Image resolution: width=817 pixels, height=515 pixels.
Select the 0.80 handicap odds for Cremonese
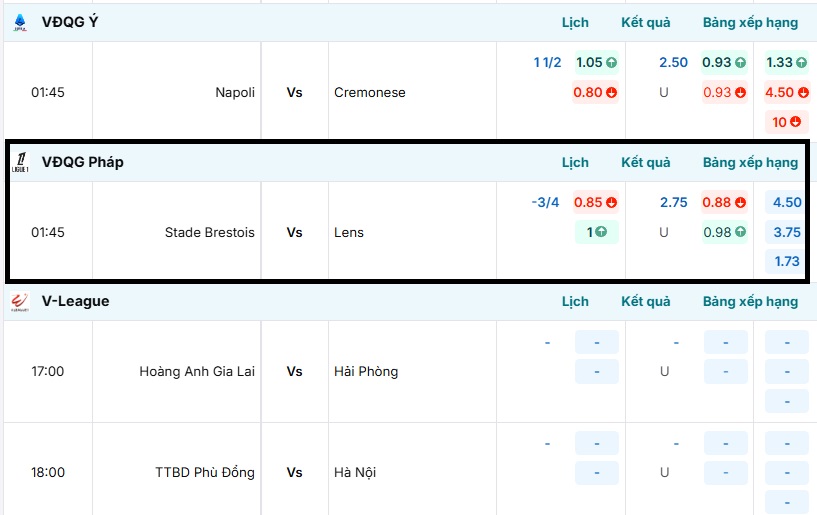[596, 92]
